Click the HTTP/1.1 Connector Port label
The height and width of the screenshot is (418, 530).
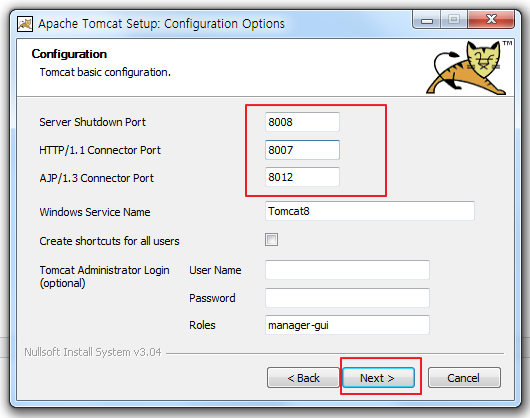click(x=100, y=150)
